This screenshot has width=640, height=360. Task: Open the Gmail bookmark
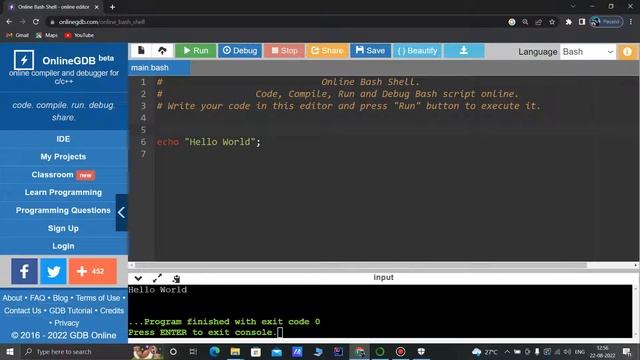(x=18, y=35)
